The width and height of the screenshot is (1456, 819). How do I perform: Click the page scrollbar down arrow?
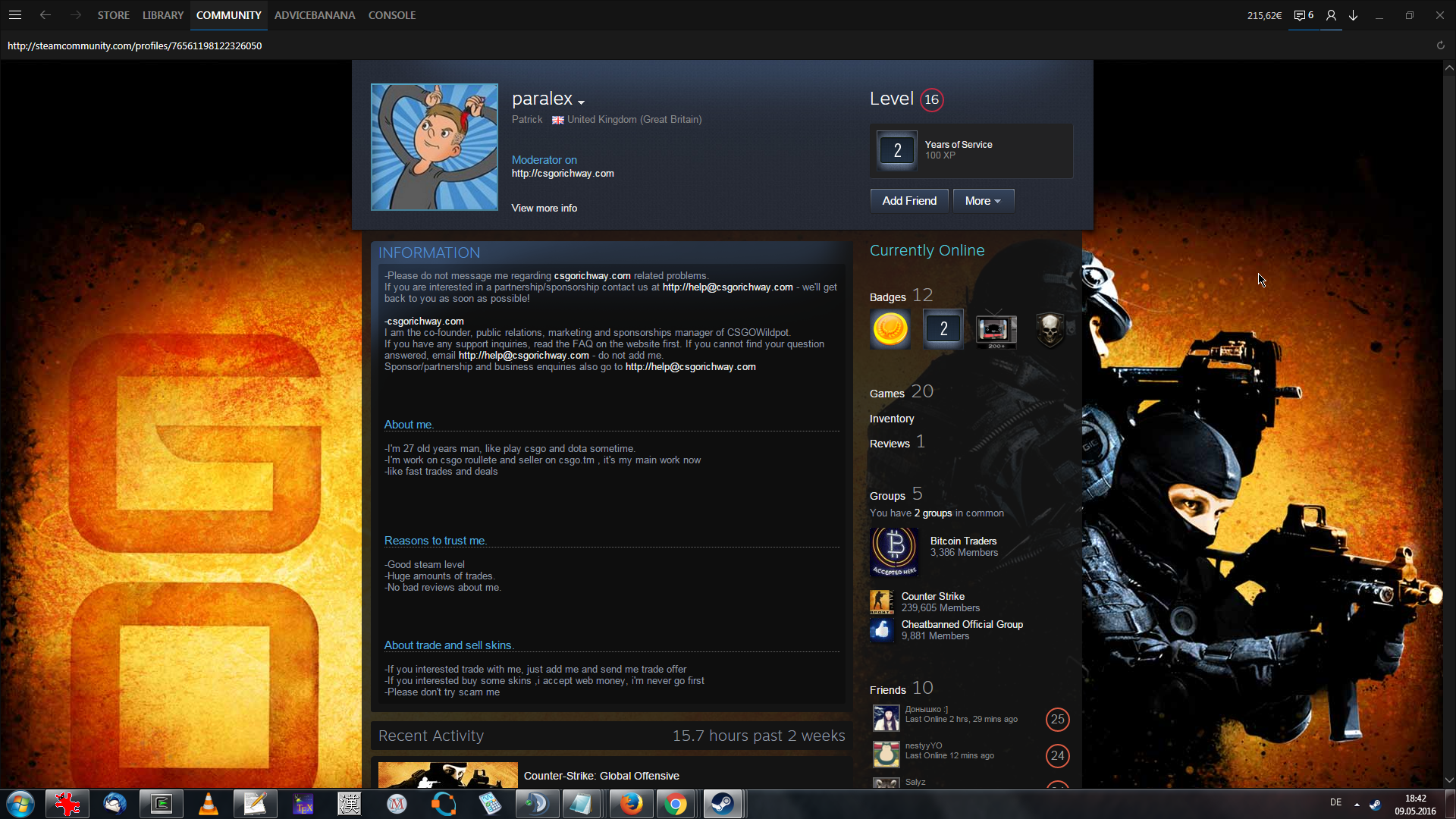(x=1449, y=780)
